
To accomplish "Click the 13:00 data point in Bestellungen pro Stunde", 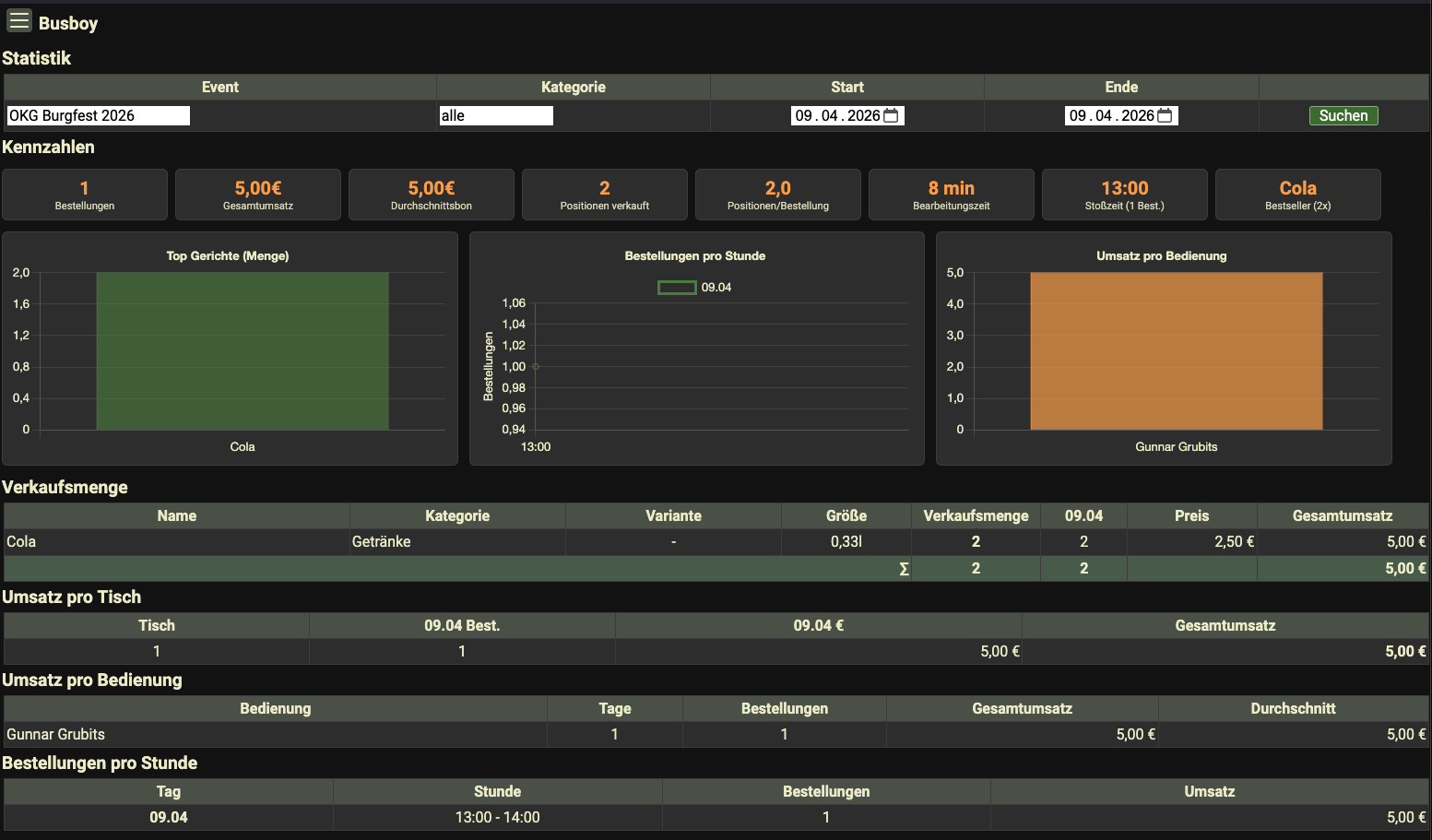I will click(536, 366).
